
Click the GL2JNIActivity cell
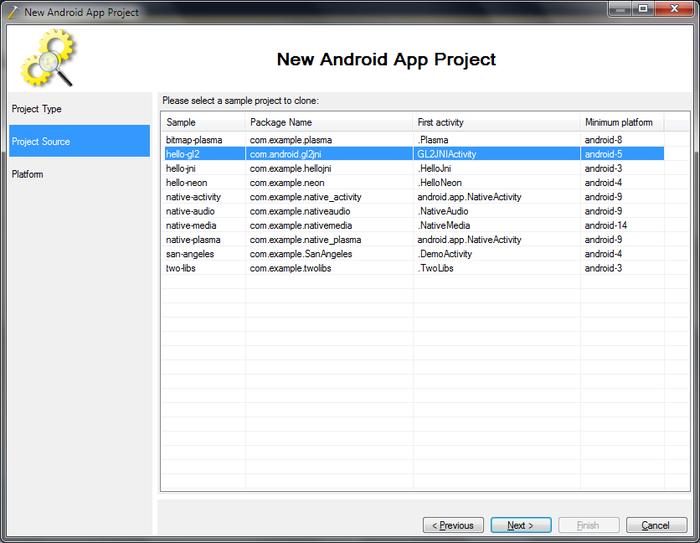tap(446, 154)
